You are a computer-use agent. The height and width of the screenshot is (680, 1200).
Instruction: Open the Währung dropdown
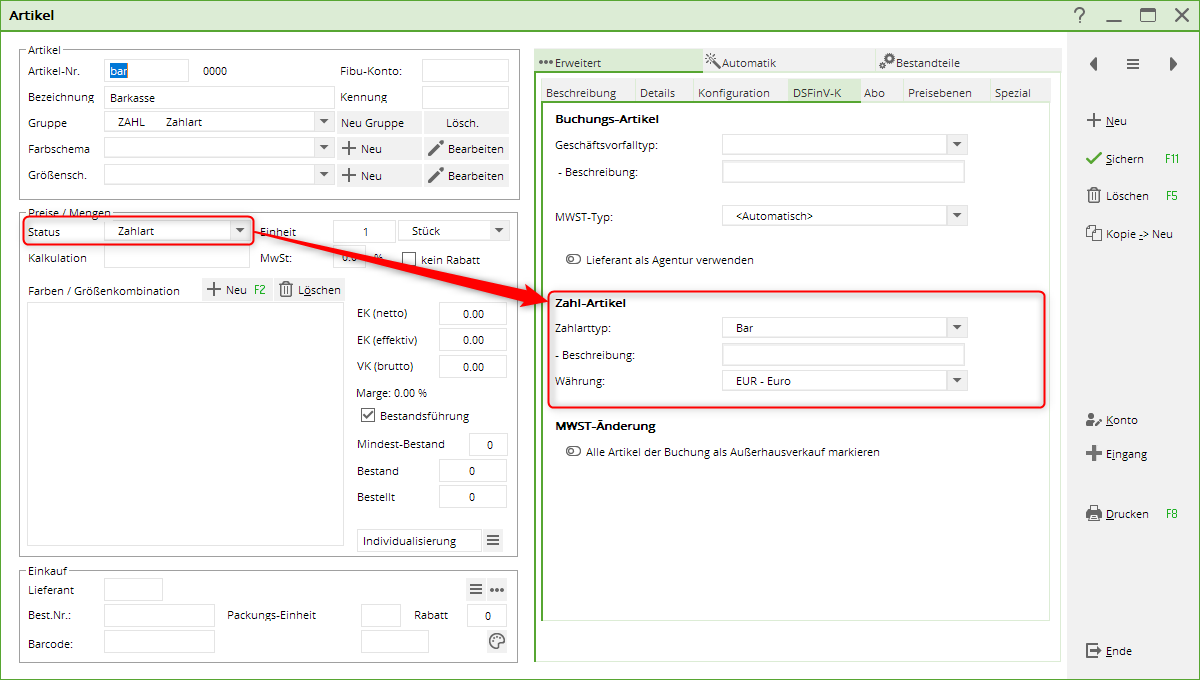pyautogui.click(x=957, y=381)
